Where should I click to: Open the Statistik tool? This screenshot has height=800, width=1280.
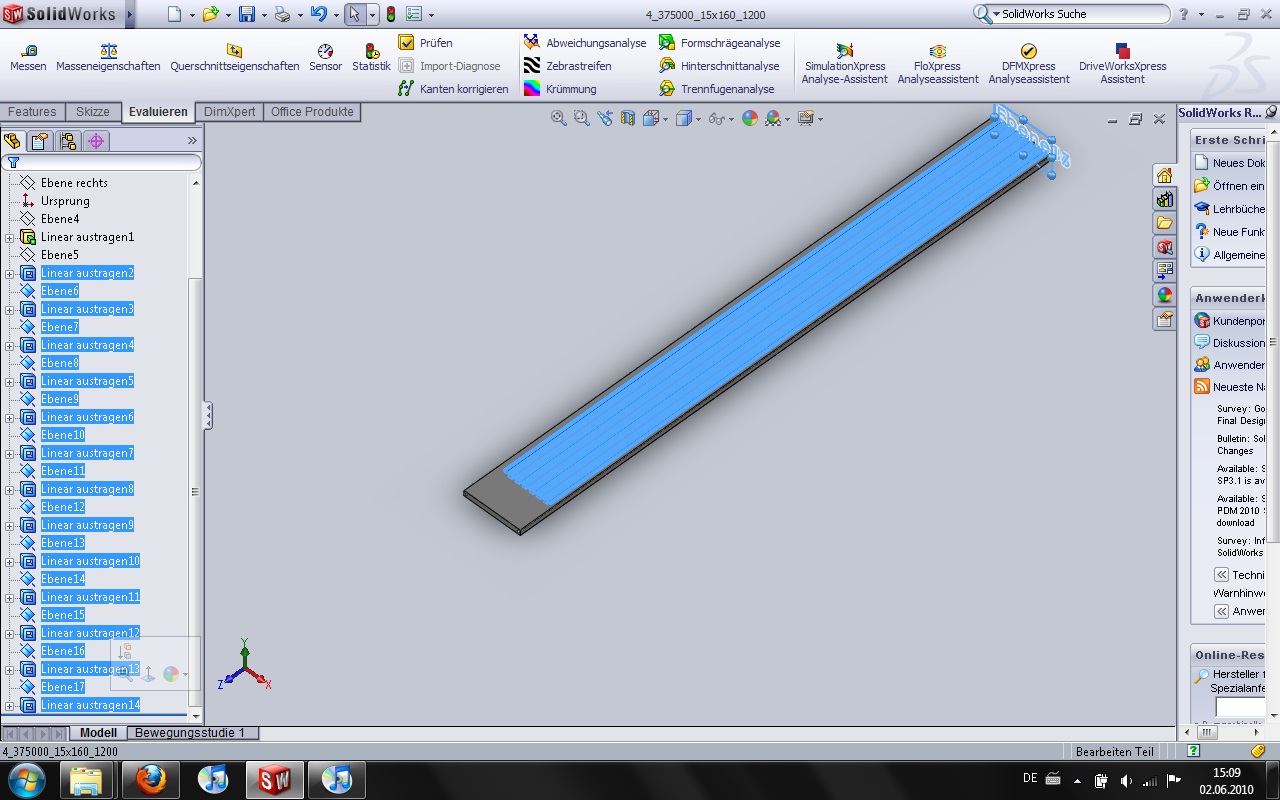pos(371,58)
